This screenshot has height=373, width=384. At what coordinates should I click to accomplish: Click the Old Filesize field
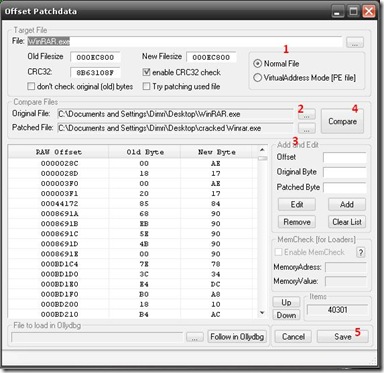[x=95, y=57]
